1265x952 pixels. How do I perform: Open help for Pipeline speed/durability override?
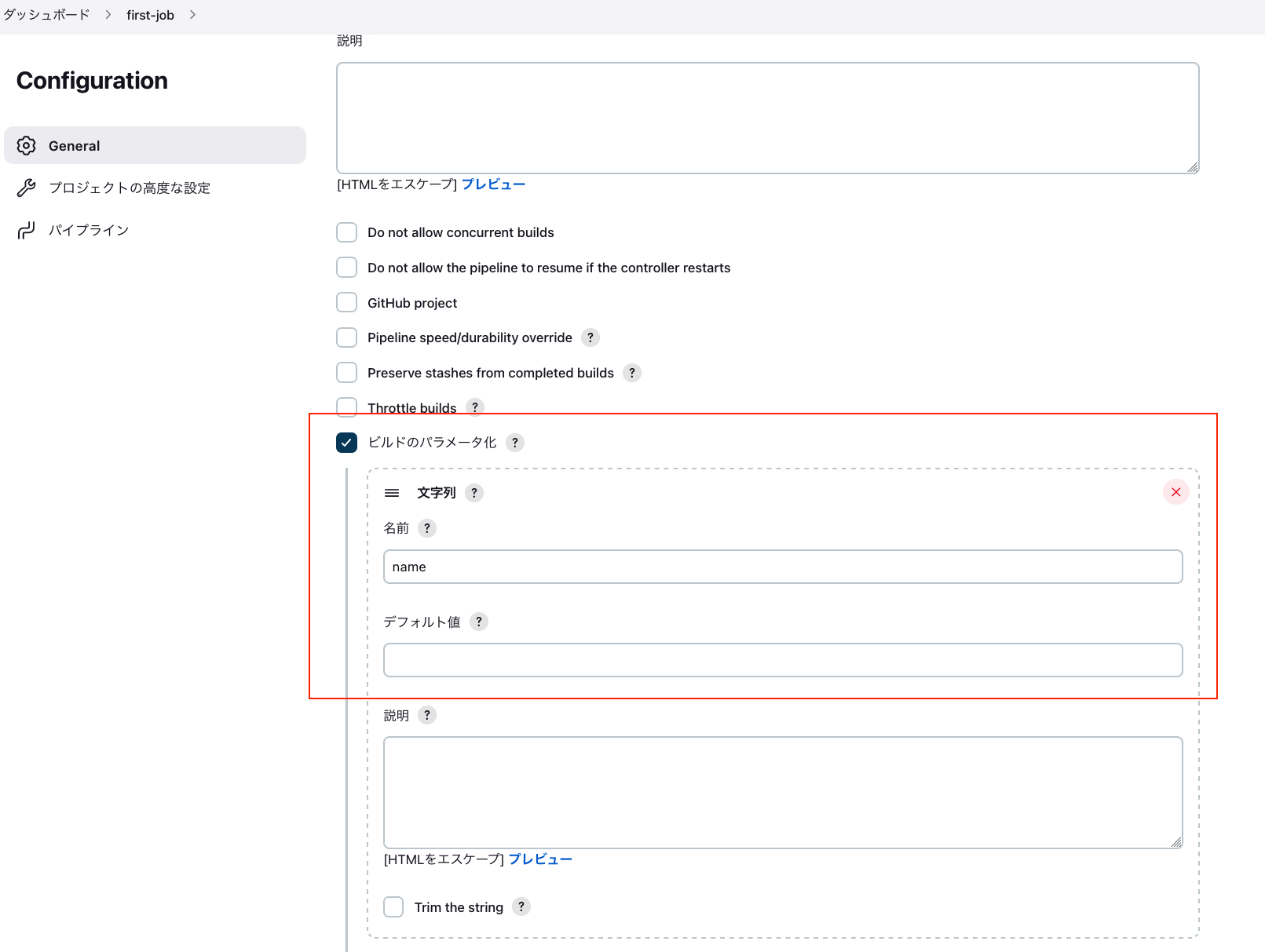pos(590,337)
